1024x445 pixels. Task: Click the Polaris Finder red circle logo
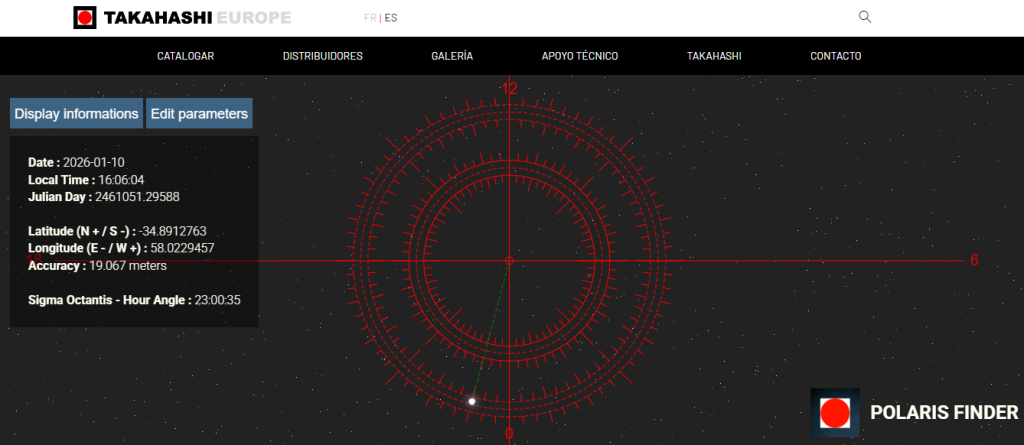pyautogui.click(x=835, y=413)
